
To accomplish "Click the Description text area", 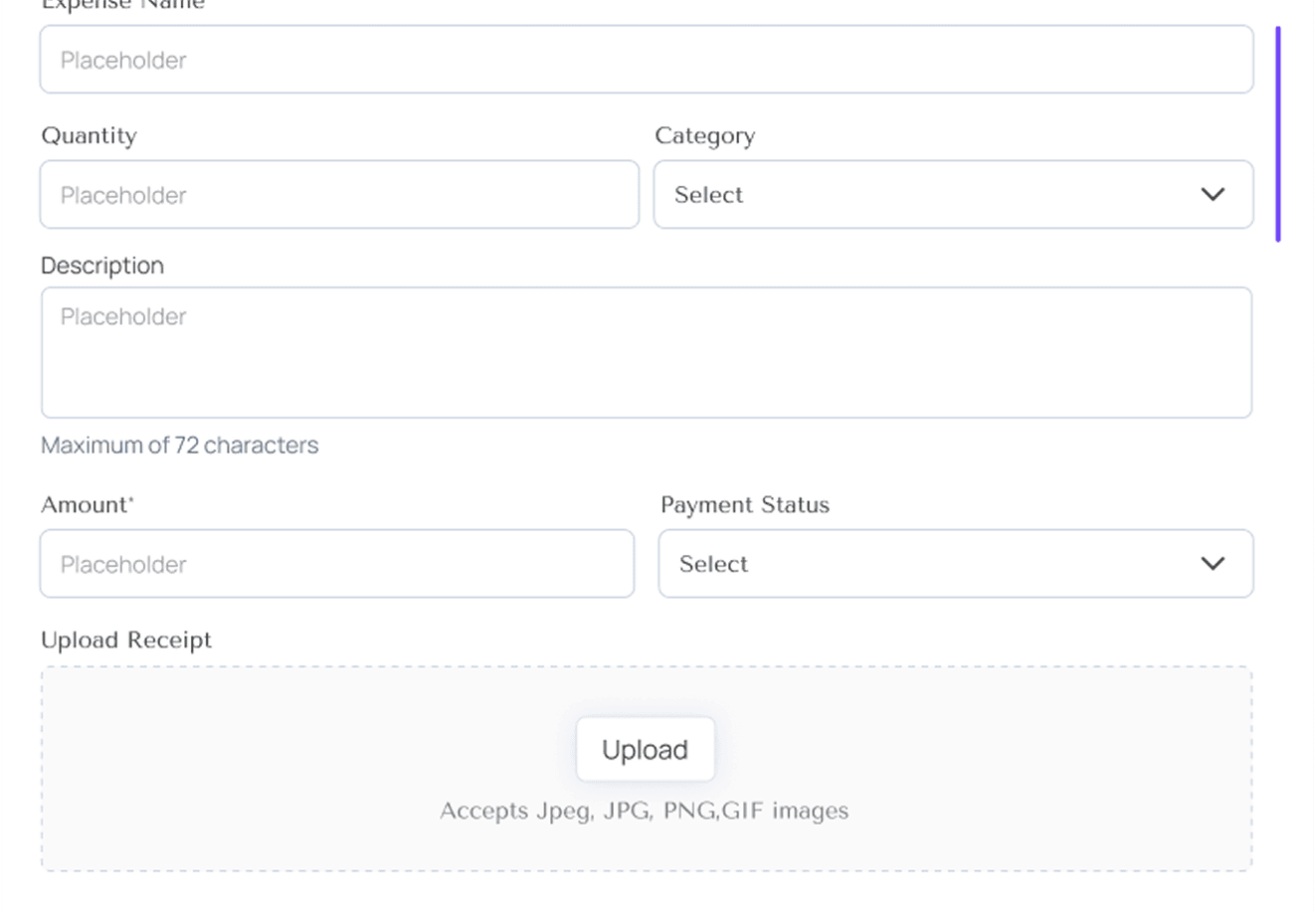I will point(647,352).
